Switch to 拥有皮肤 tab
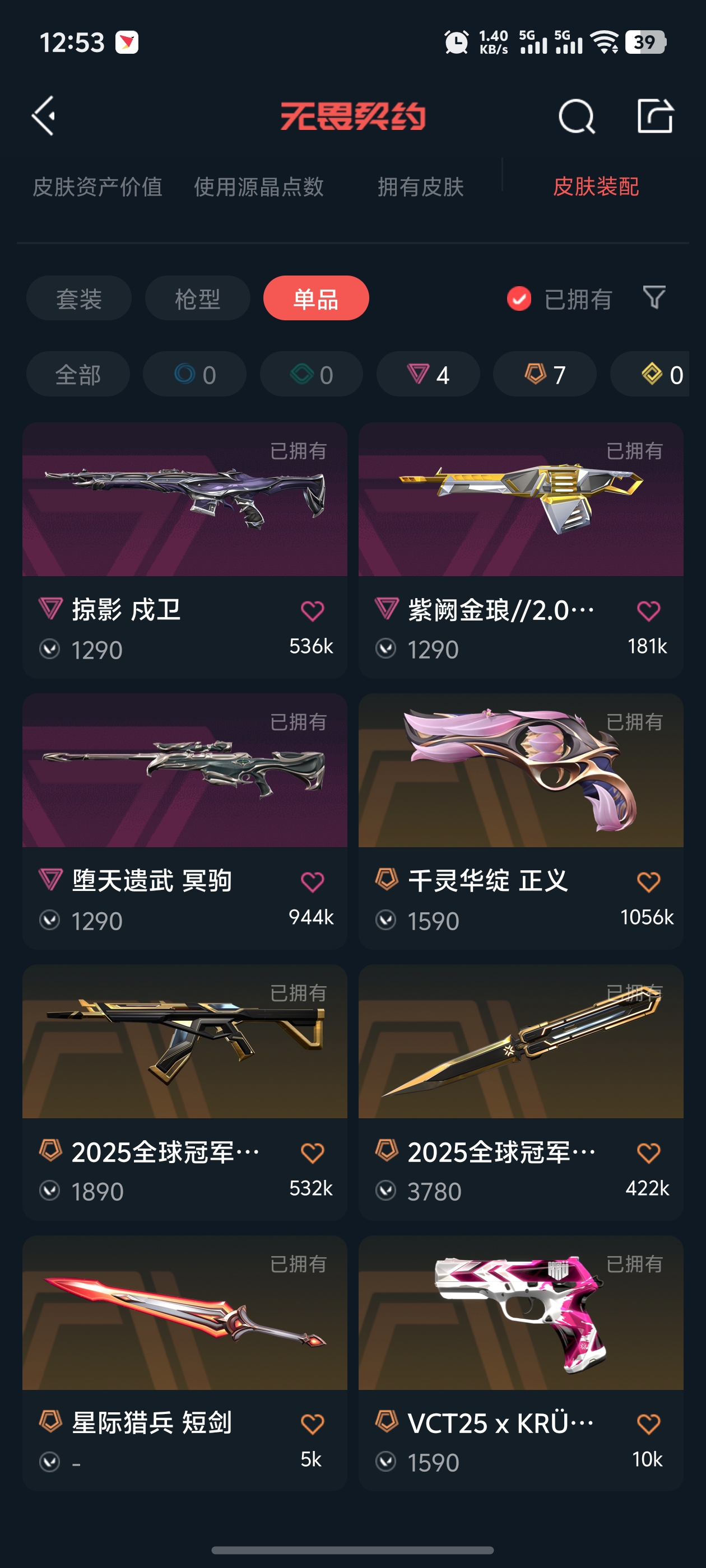 [420, 186]
